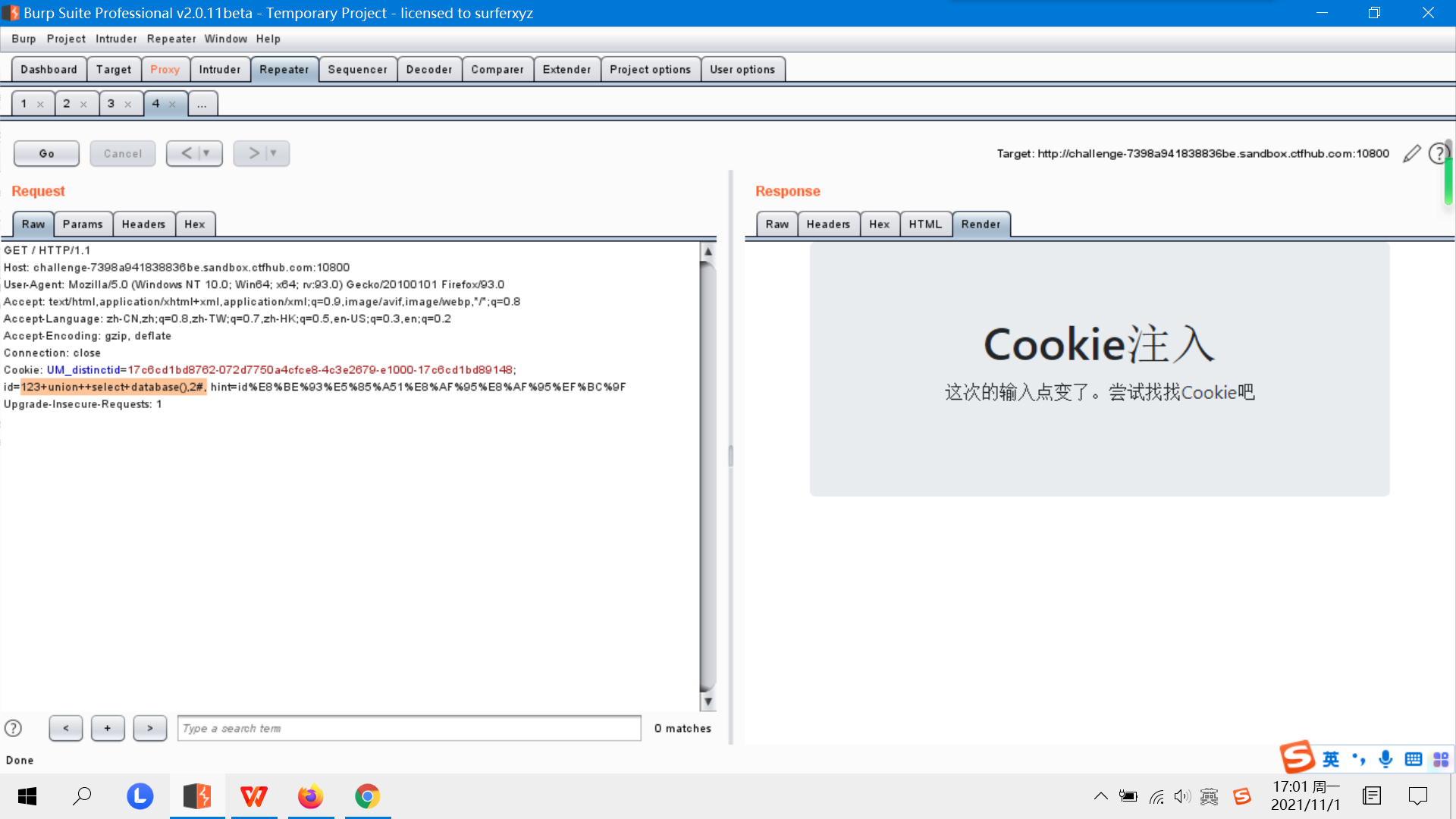Click the request search term field
The image size is (1456, 819).
(409, 728)
